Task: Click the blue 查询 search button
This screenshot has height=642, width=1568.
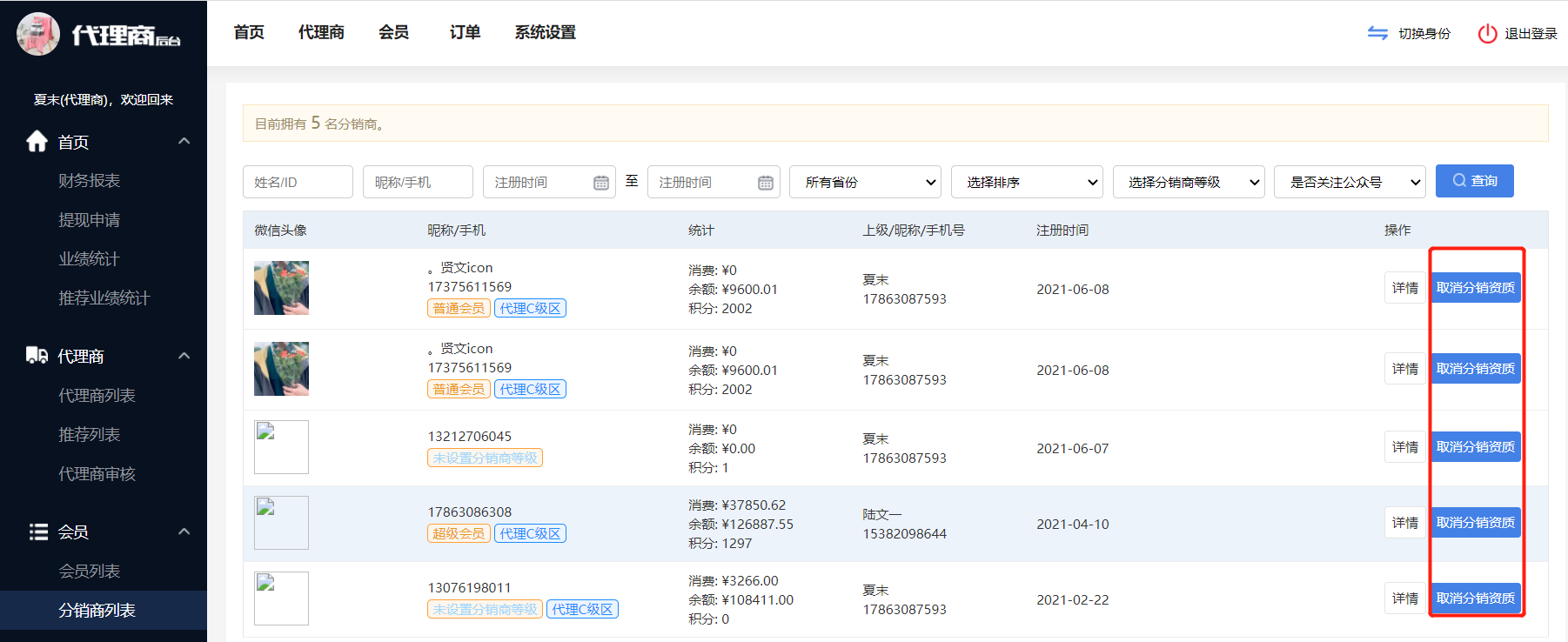Action: pos(1474,181)
